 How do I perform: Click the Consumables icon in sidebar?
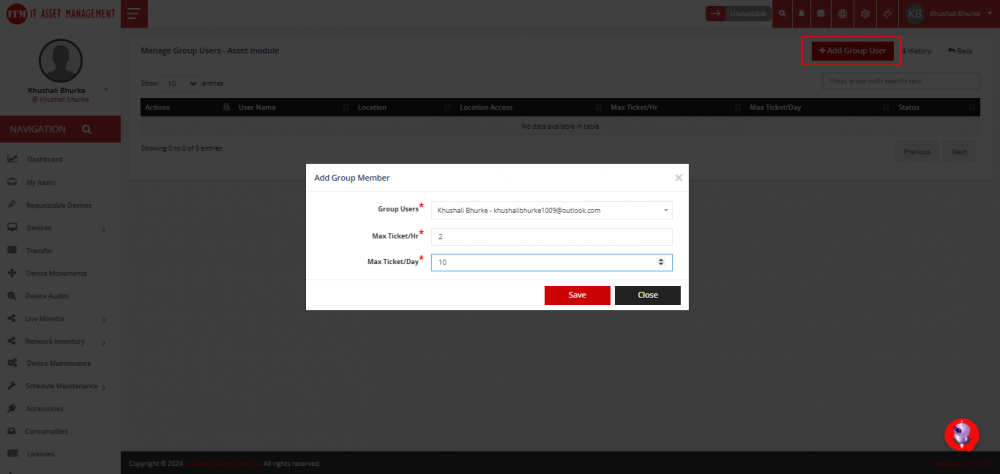(x=12, y=431)
